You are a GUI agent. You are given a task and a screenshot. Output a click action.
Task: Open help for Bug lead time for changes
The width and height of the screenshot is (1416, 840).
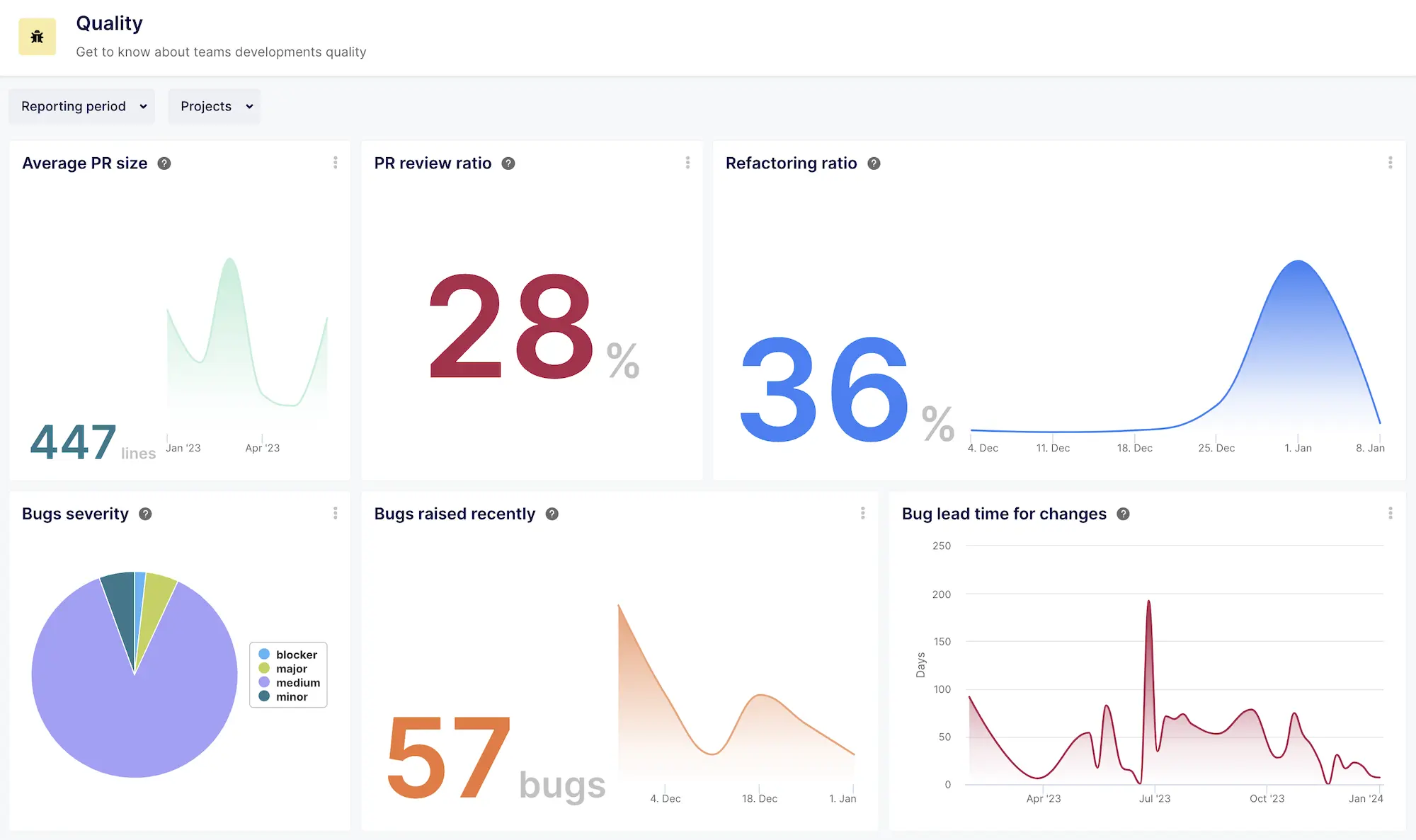coord(1122,514)
